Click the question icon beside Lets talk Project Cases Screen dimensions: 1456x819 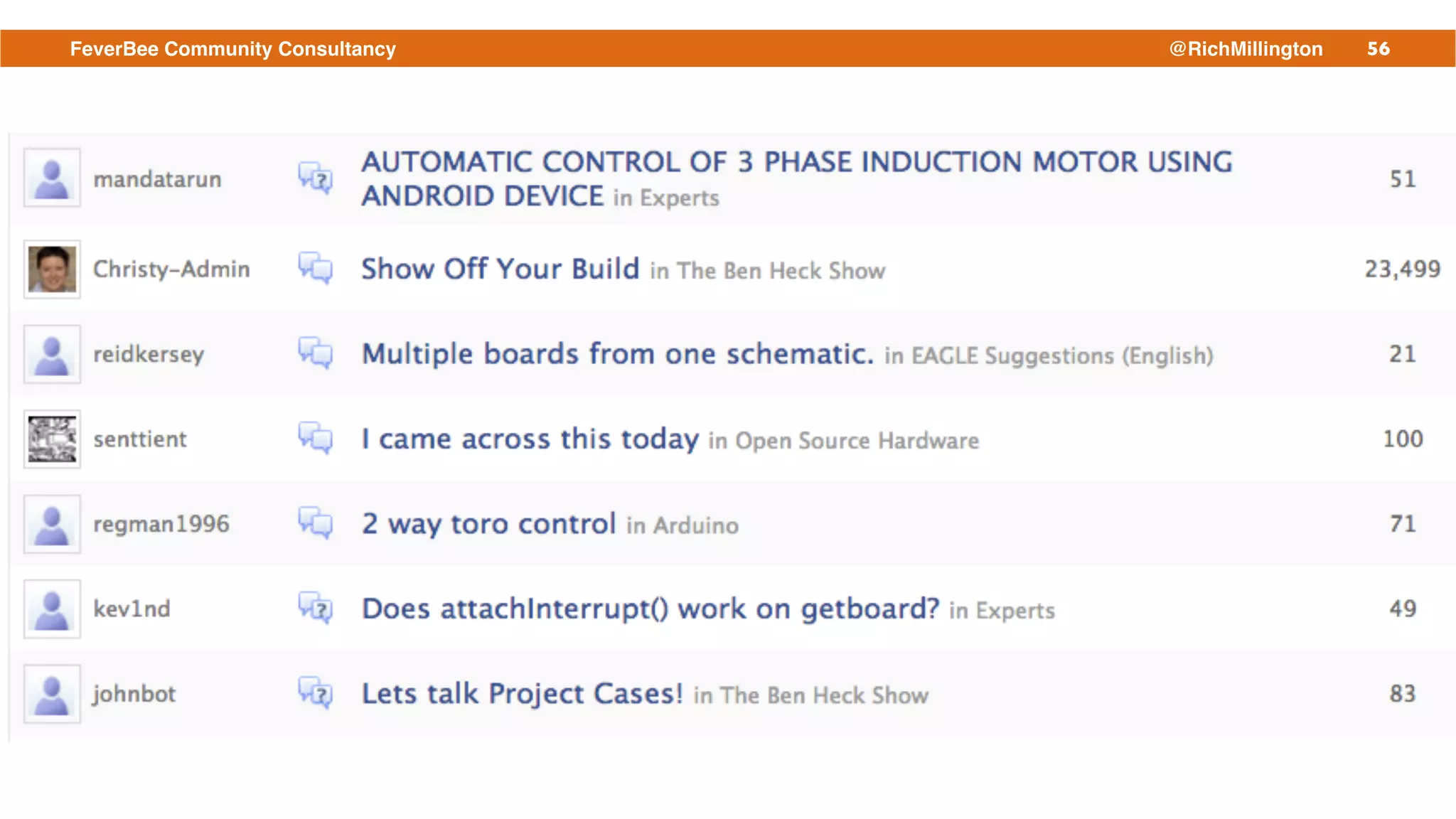[316, 693]
